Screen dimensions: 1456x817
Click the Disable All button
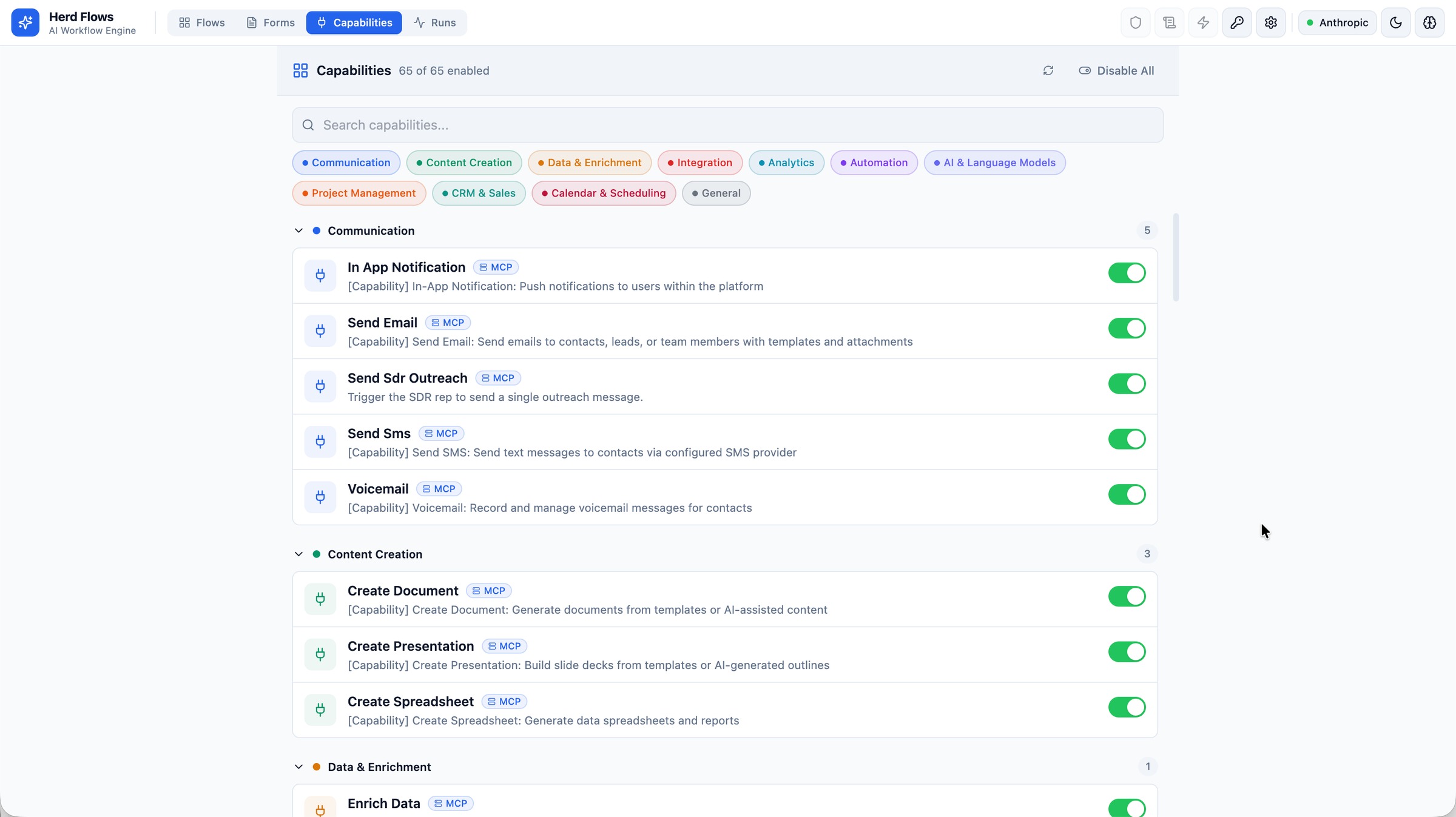pyautogui.click(x=1116, y=70)
